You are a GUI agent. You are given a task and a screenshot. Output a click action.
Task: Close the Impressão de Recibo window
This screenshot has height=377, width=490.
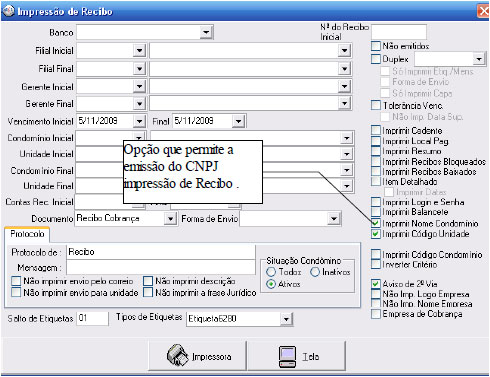[x=483, y=11]
